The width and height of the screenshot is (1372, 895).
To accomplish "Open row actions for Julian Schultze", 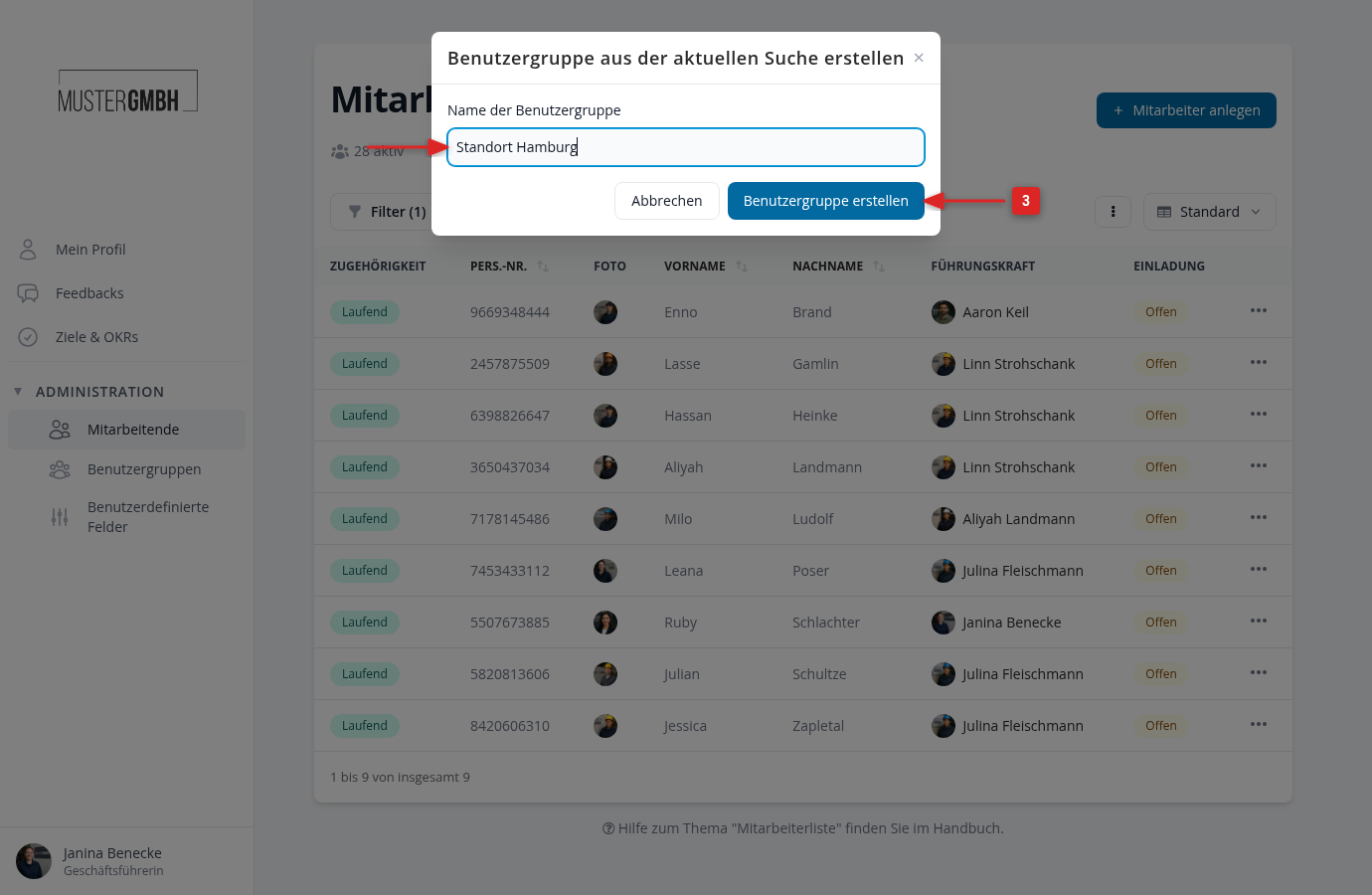I will [1259, 673].
